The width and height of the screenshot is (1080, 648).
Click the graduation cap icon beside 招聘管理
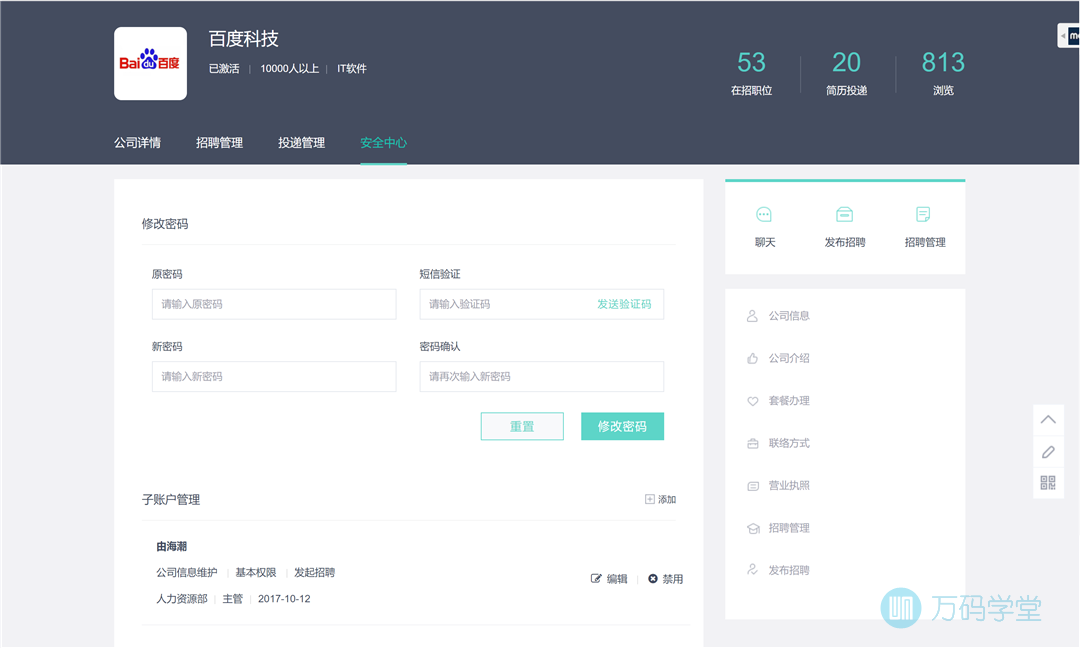coord(752,528)
